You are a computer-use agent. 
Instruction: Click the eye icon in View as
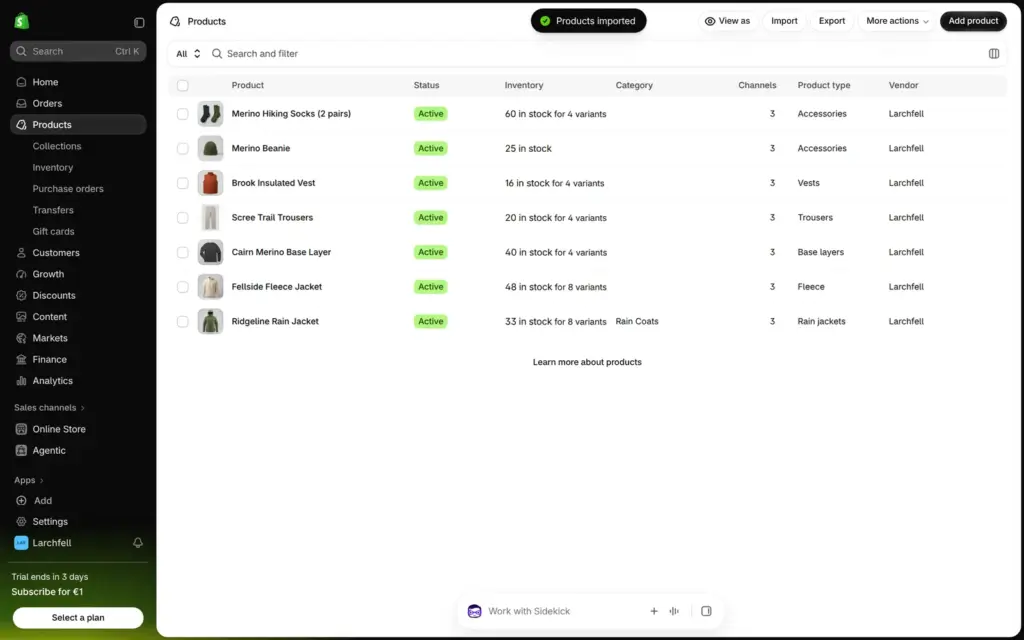[710, 21]
